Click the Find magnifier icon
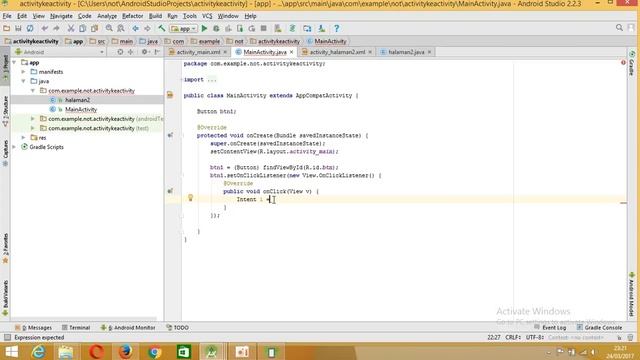The height and width of the screenshot is (360, 640). point(109,29)
